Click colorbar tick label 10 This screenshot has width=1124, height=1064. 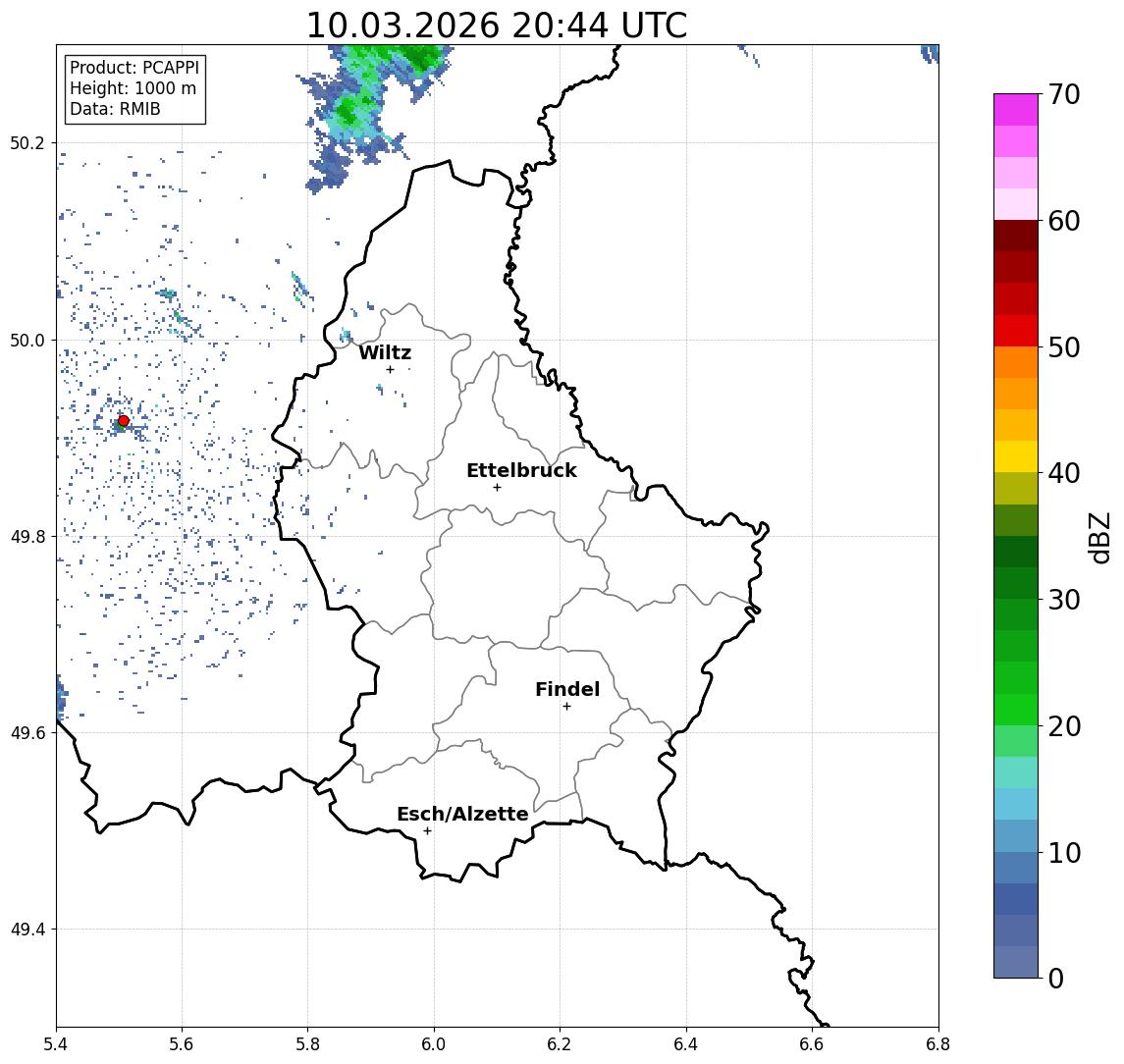click(1064, 853)
